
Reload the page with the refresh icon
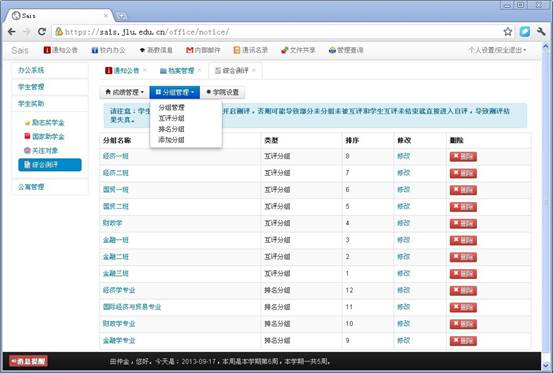(42, 32)
